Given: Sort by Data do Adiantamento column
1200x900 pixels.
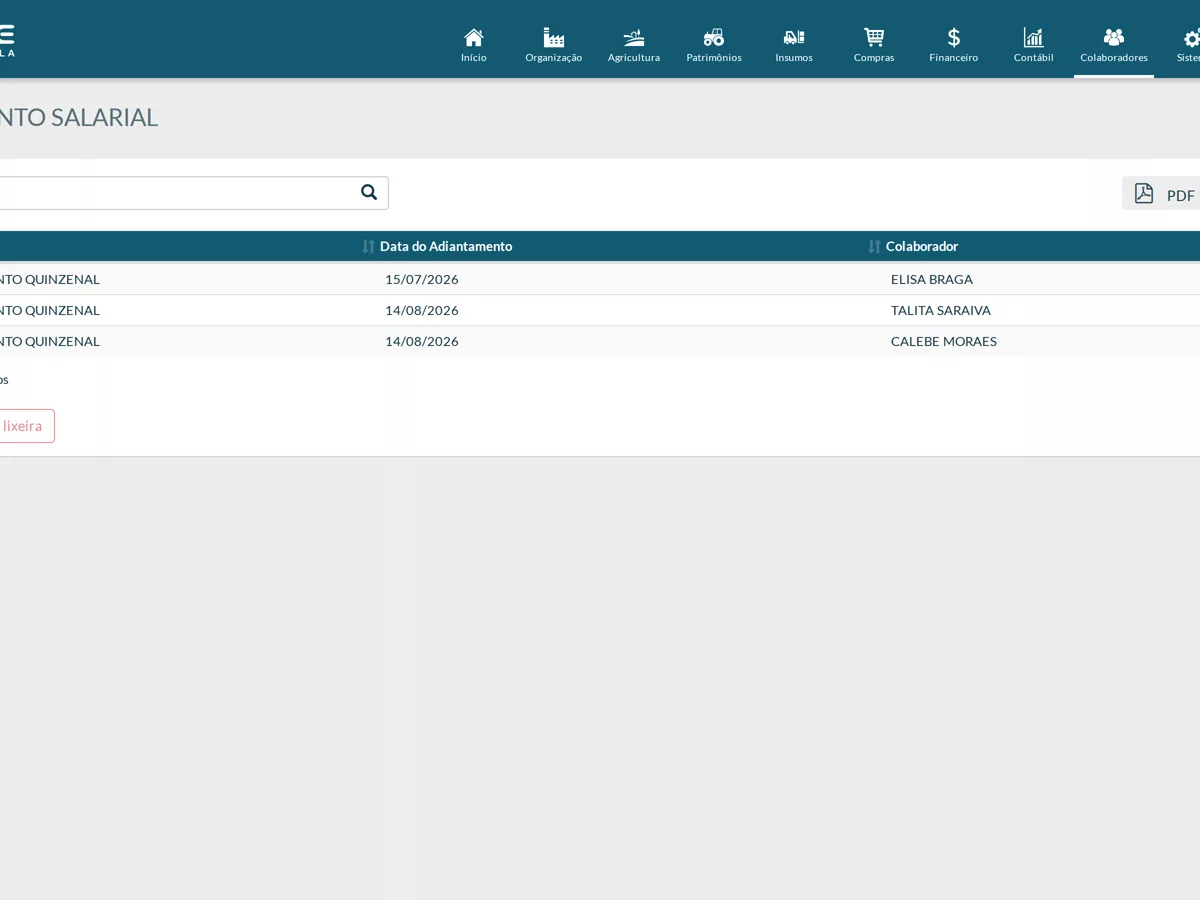Looking at the screenshot, I should tap(368, 246).
